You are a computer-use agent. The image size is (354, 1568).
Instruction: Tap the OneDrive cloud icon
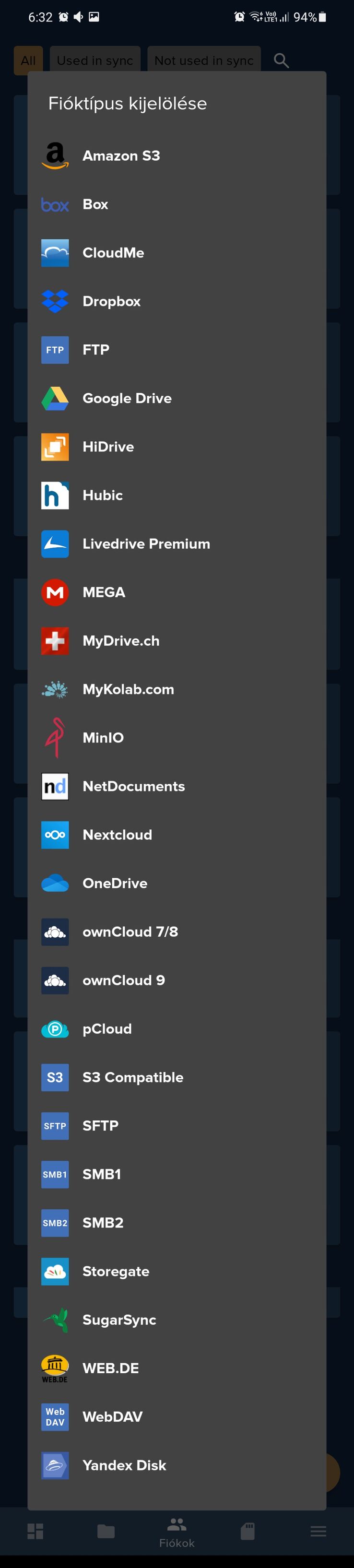pyautogui.click(x=55, y=883)
